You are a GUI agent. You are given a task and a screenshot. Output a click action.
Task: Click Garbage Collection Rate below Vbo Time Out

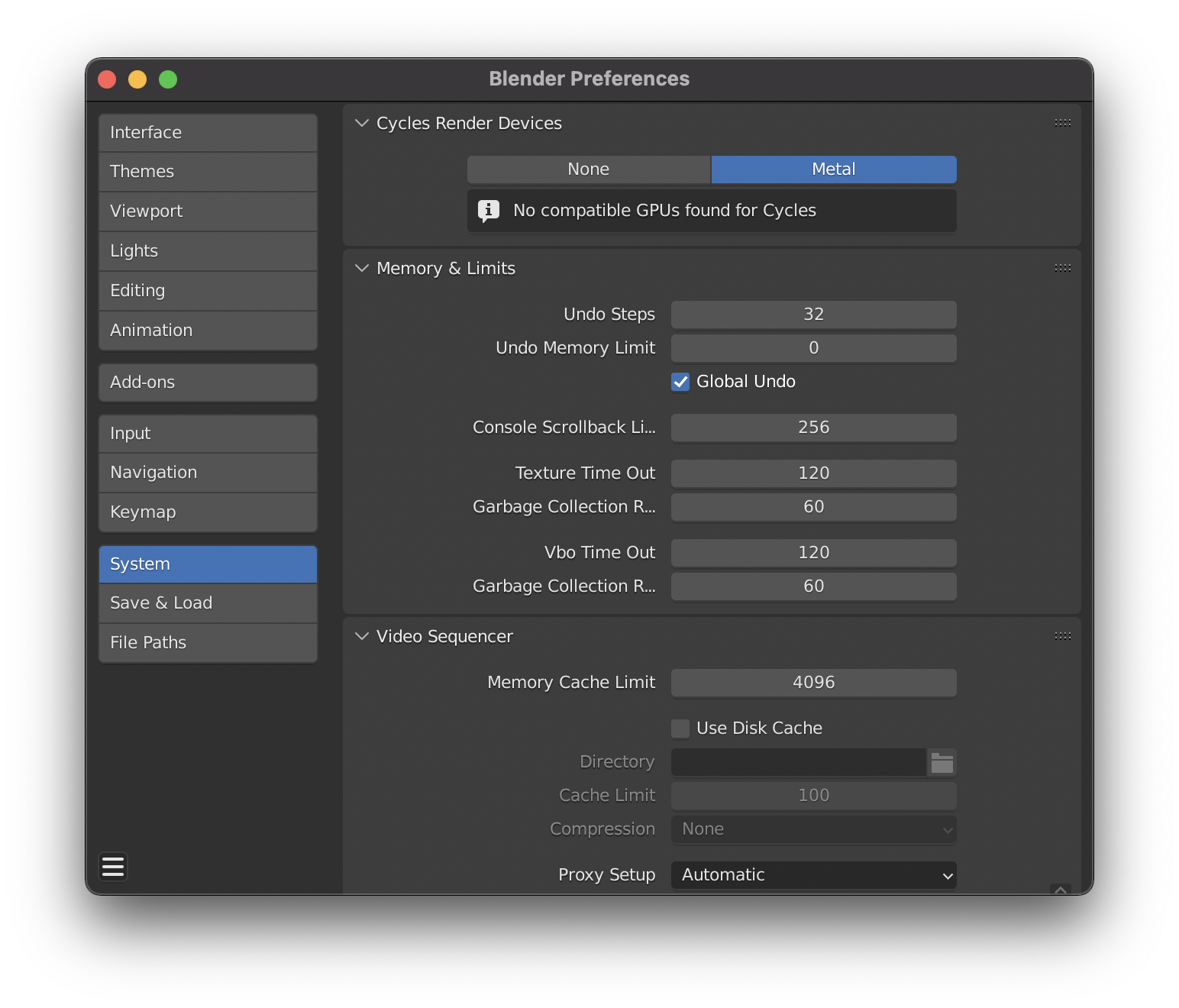point(814,586)
